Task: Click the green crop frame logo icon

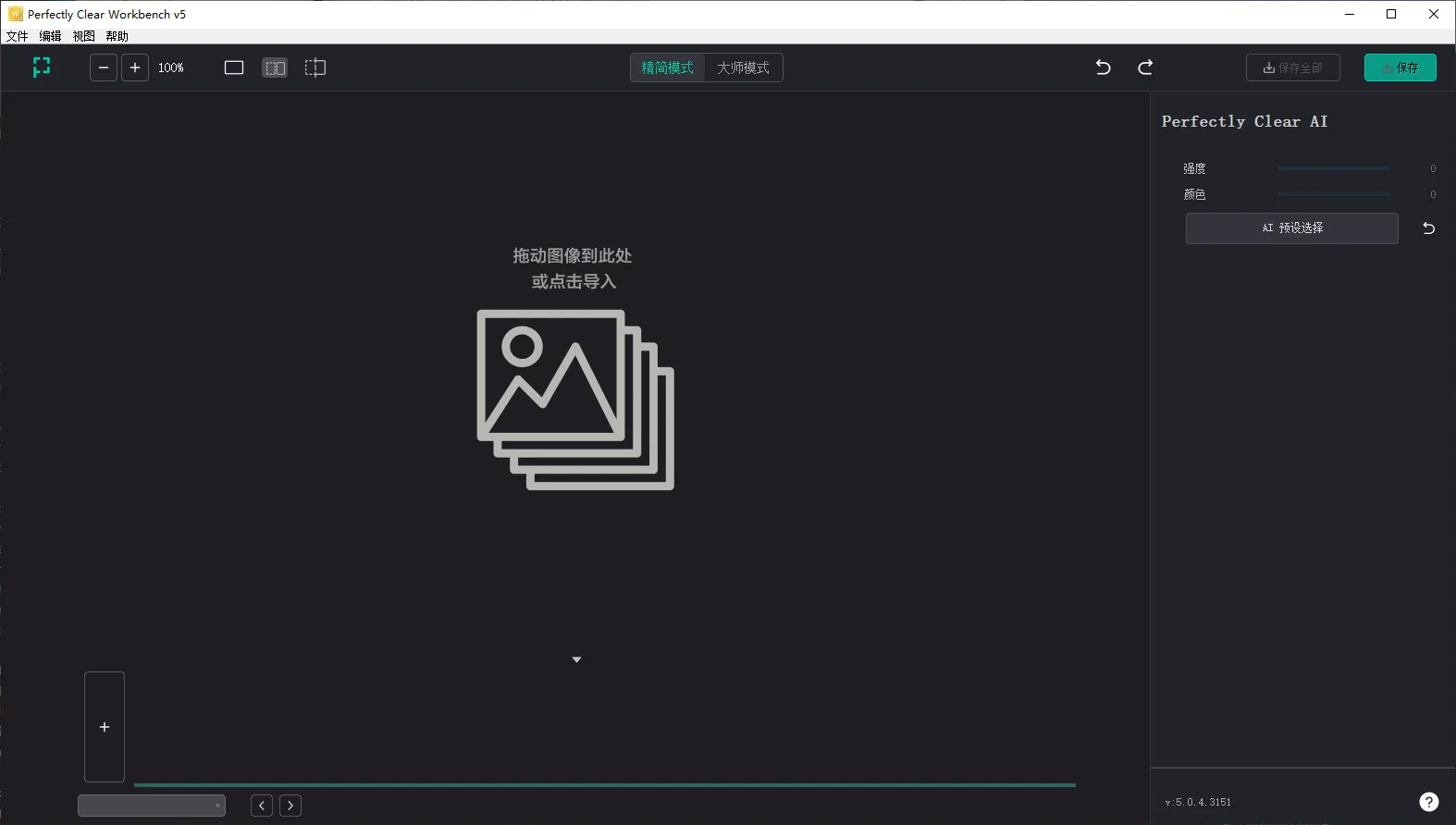Action: pos(42,68)
